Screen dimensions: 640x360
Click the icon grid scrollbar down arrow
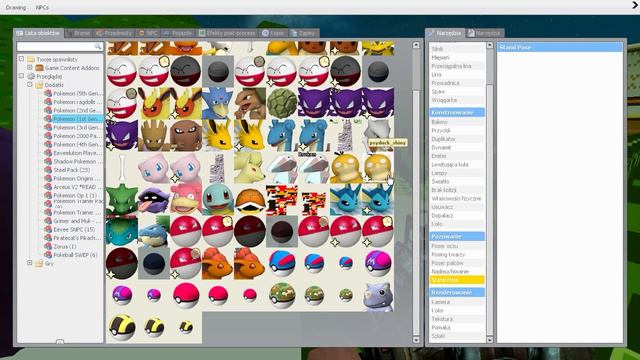point(416,340)
